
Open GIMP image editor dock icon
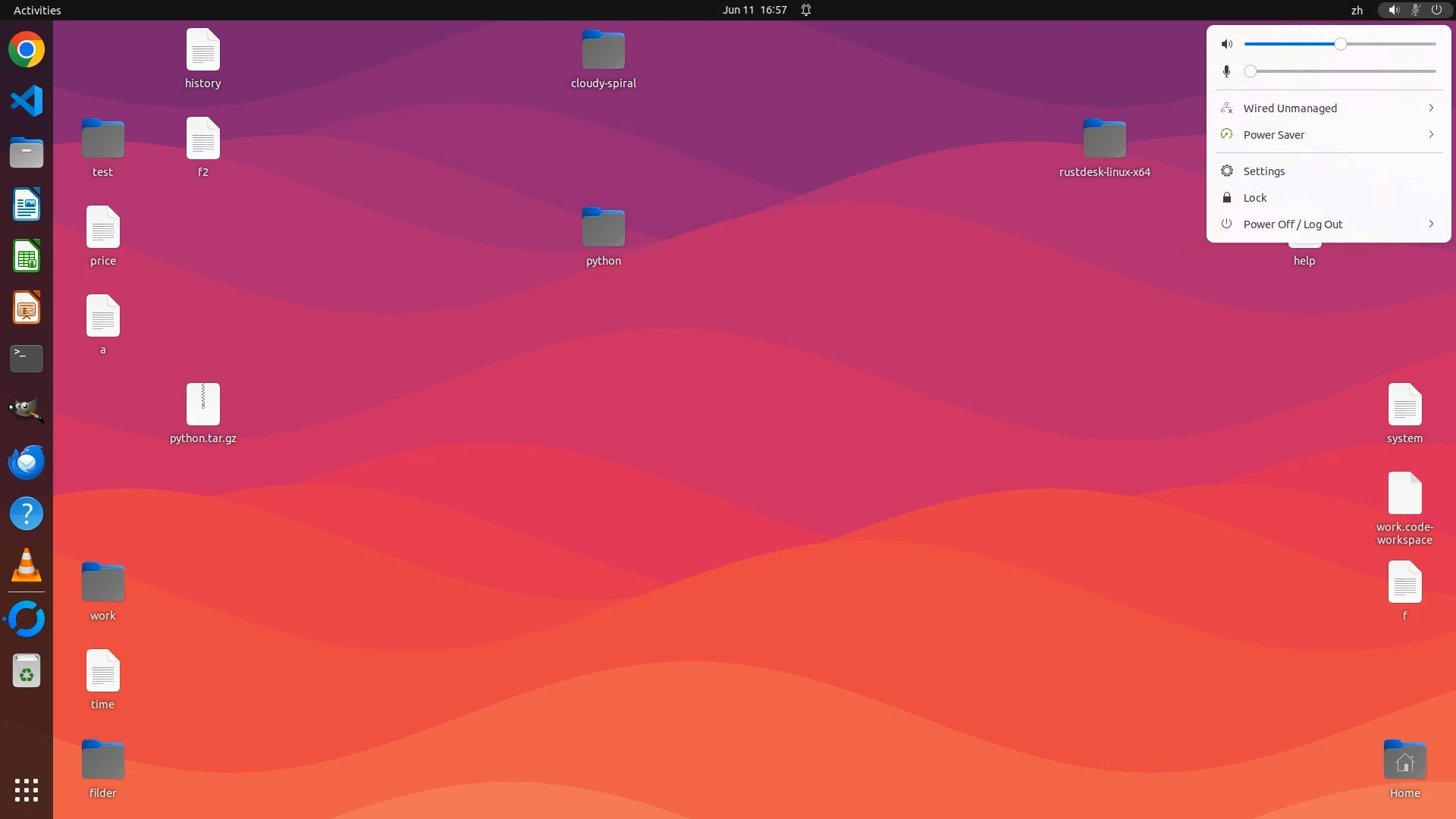(27, 410)
